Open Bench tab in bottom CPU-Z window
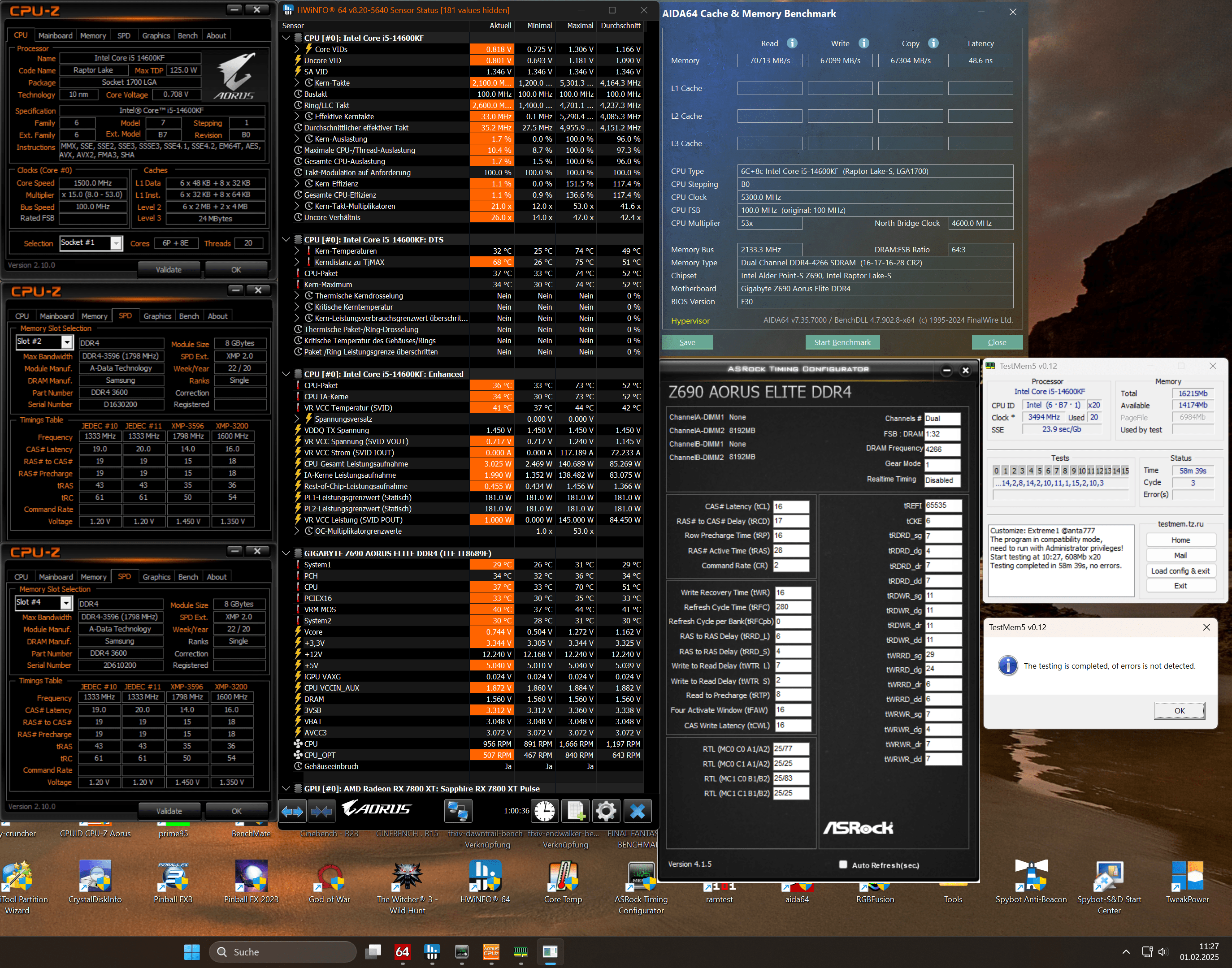 point(188,577)
